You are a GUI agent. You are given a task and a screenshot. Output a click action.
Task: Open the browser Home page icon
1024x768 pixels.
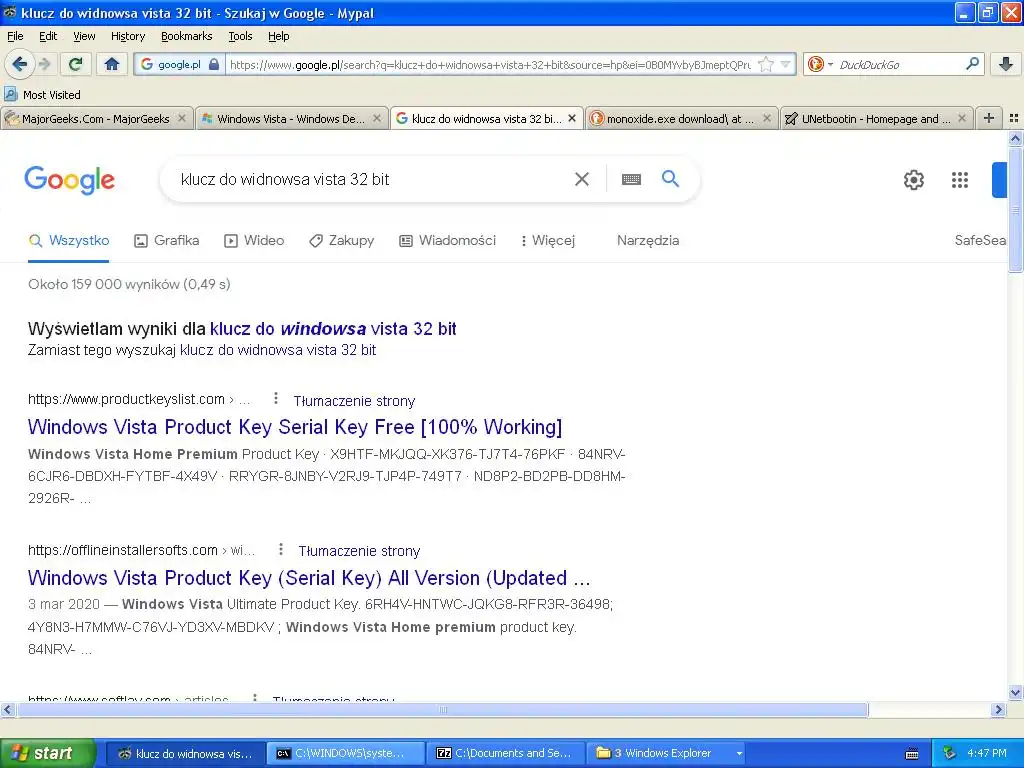(x=112, y=64)
